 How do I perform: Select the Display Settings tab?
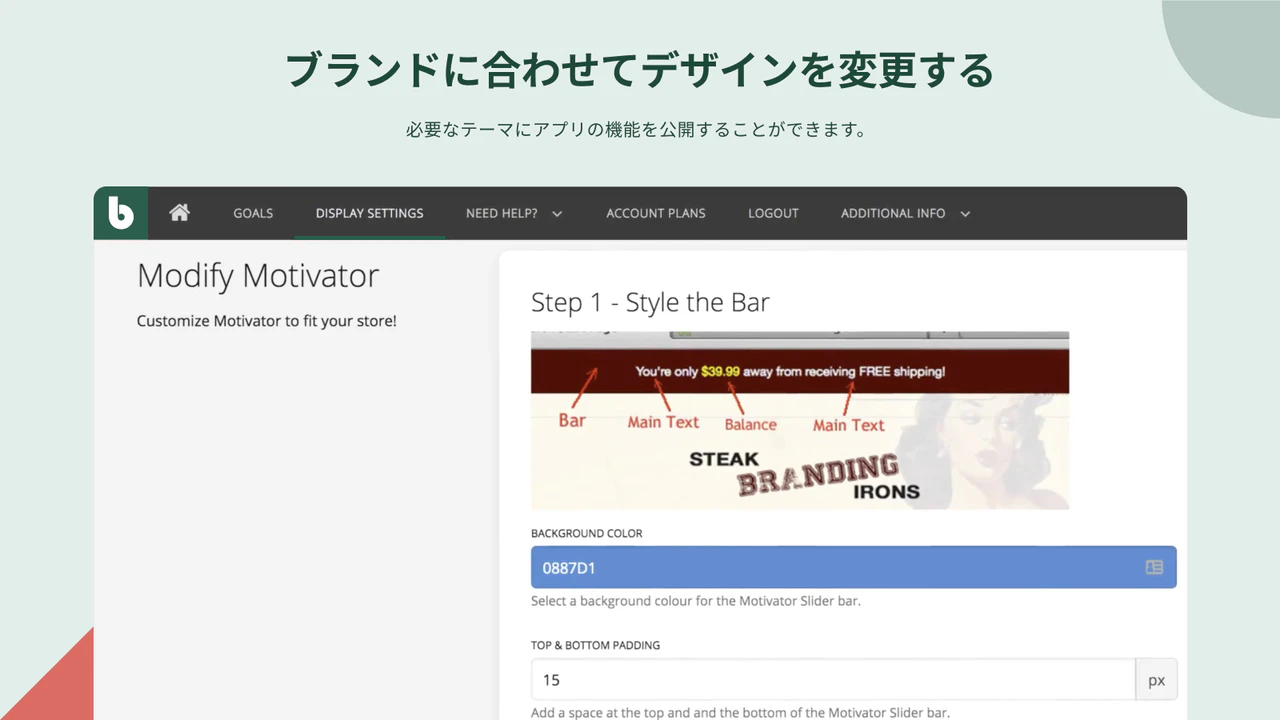click(369, 213)
